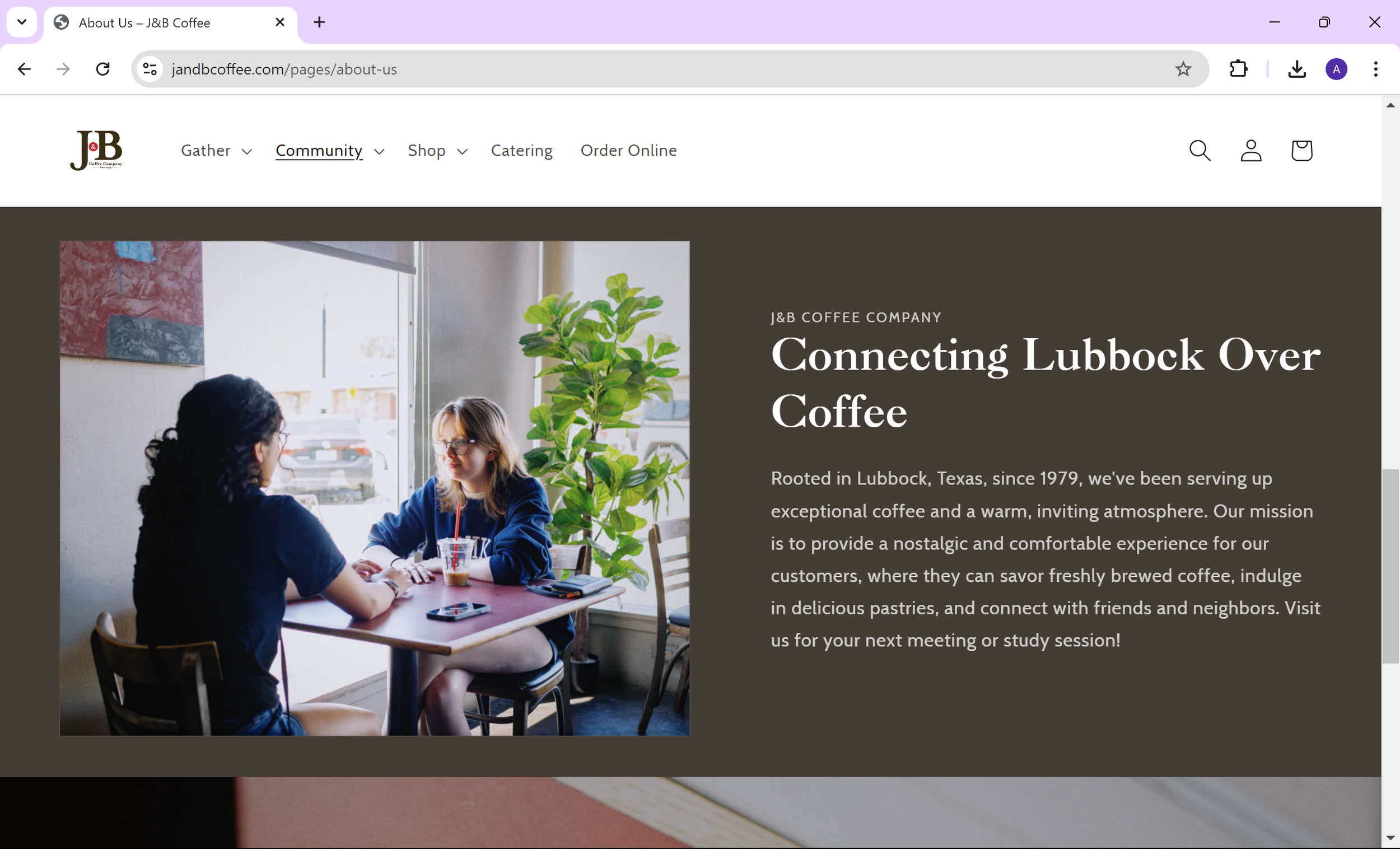Reload the page with the refresh icon
Image resolution: width=1400 pixels, height=849 pixels.
[x=103, y=69]
